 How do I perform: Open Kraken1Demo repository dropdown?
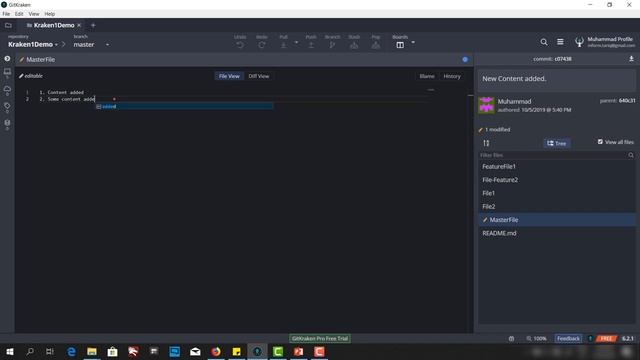33,44
